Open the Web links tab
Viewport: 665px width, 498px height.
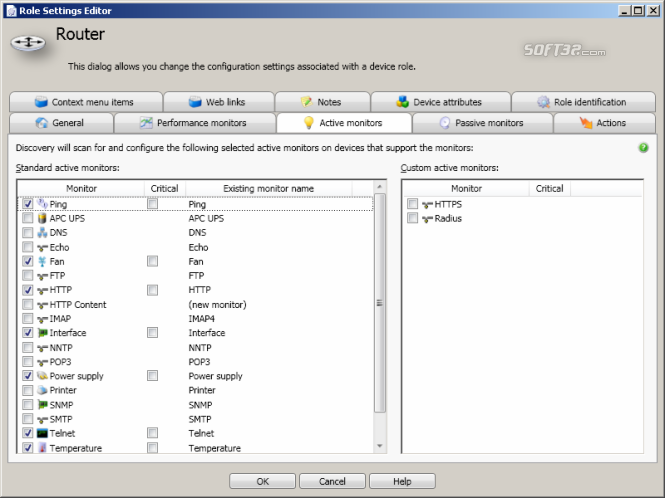click(x=219, y=102)
